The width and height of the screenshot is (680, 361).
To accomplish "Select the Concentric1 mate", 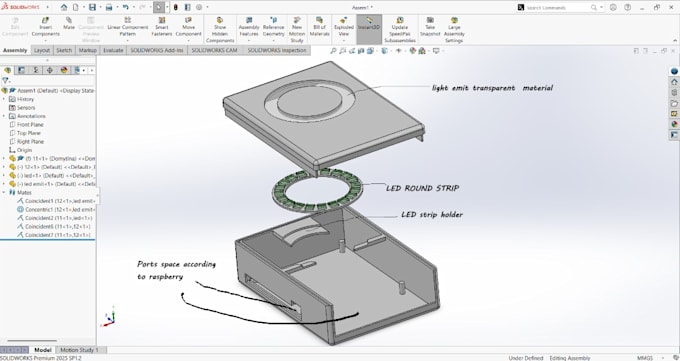I will (x=56, y=210).
